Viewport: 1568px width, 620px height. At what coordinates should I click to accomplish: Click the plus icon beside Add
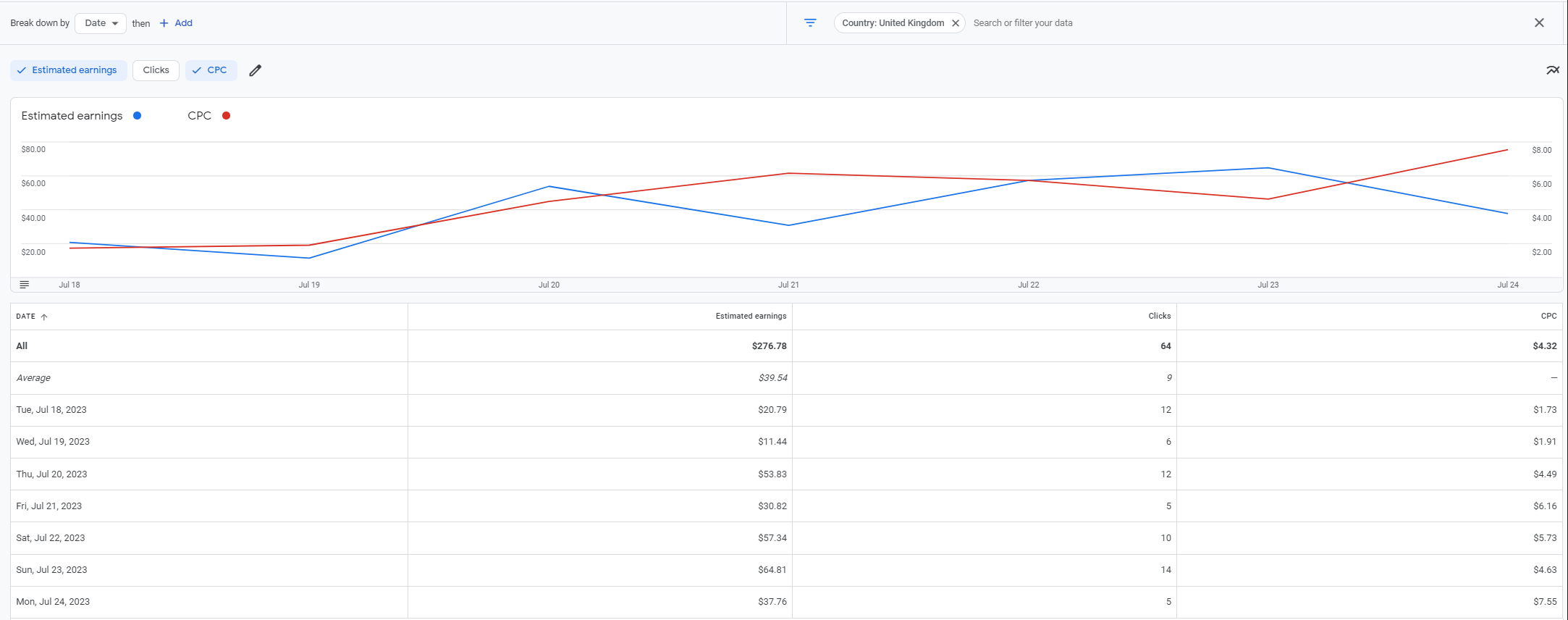click(x=164, y=23)
